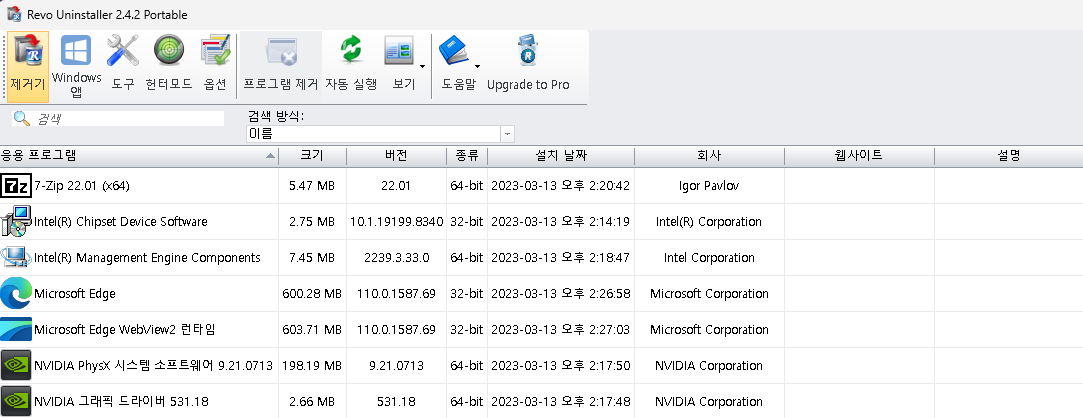
Task: Select Intel(R) Management Engine Components name
Action: (147, 258)
